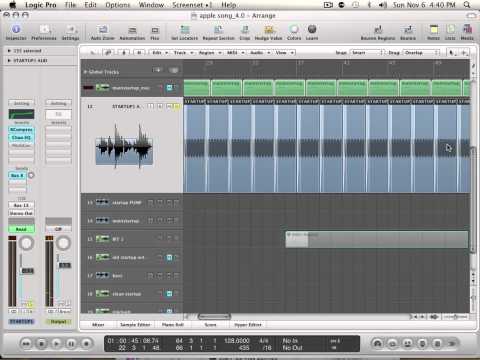Click the left volume fader on STARTUP1 channel
The height and width of the screenshot is (360, 480).
(27, 271)
